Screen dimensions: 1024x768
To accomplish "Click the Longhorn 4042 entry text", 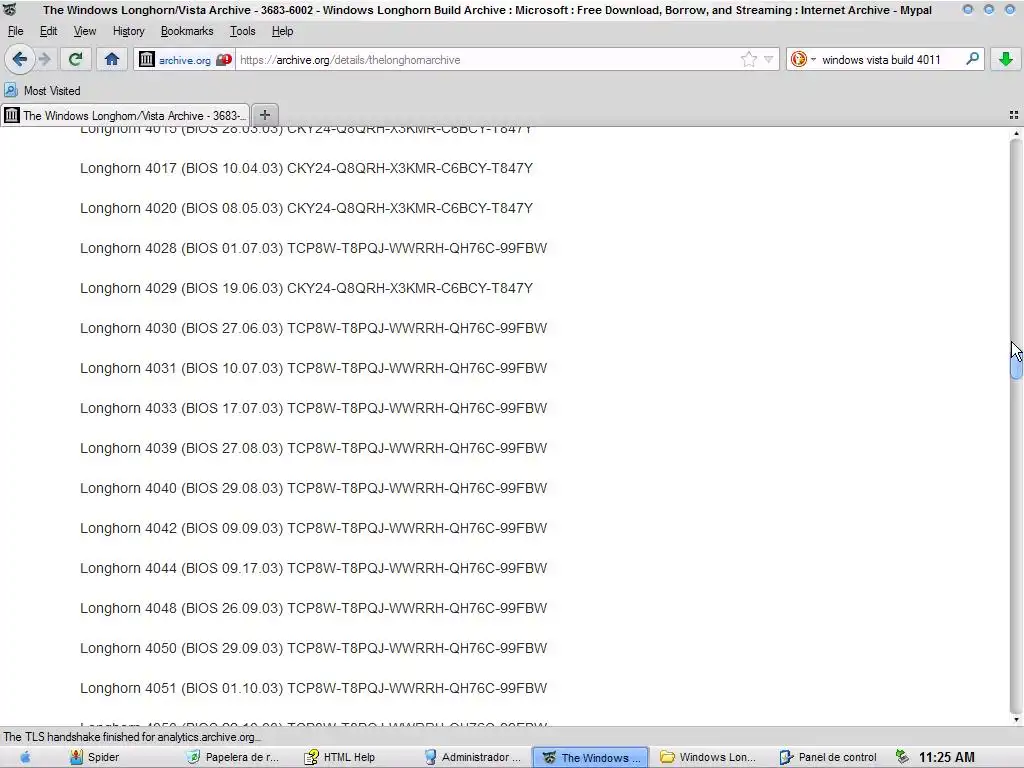I will point(313,528).
